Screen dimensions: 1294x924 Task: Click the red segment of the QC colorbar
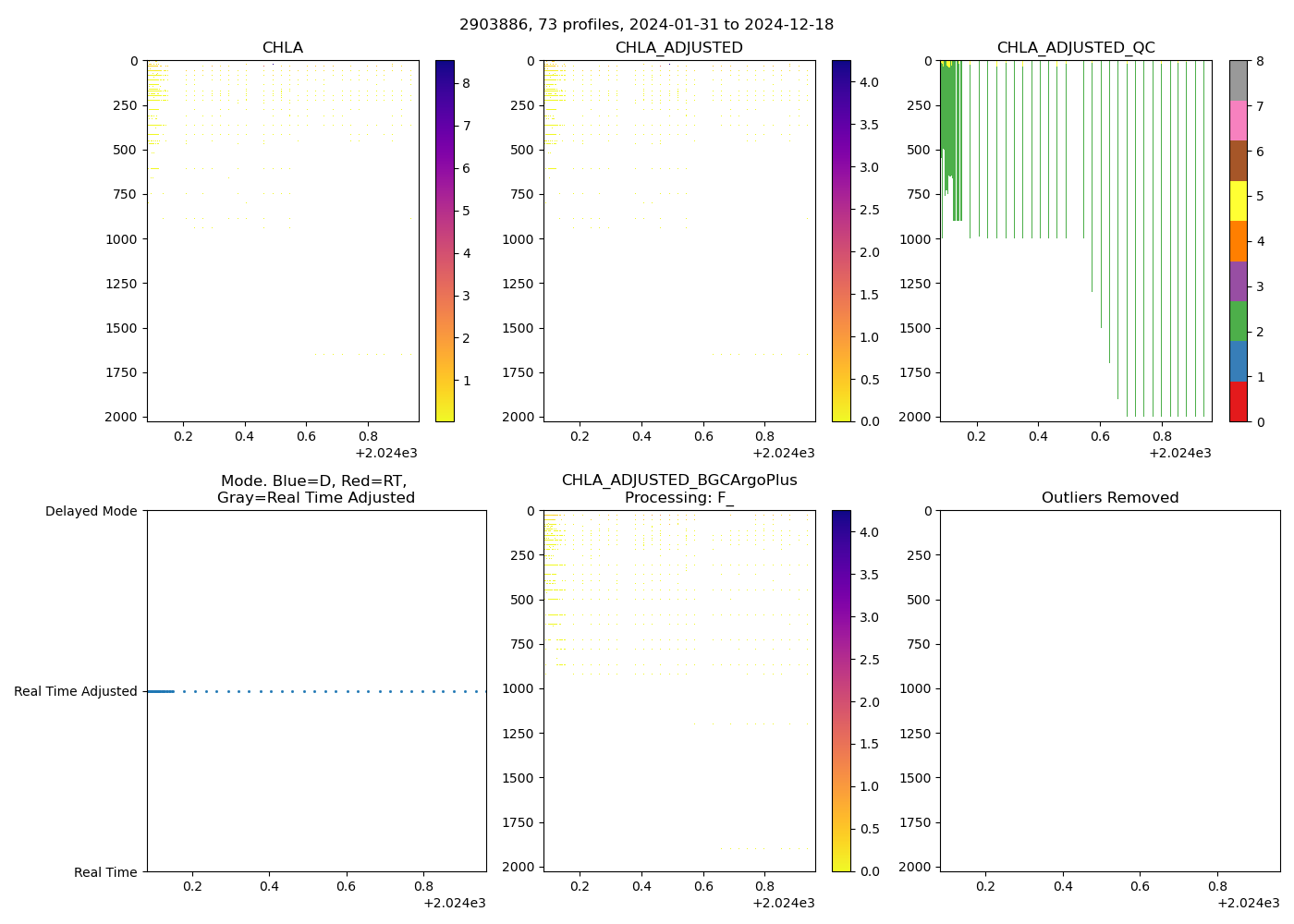pyautogui.click(x=1239, y=402)
